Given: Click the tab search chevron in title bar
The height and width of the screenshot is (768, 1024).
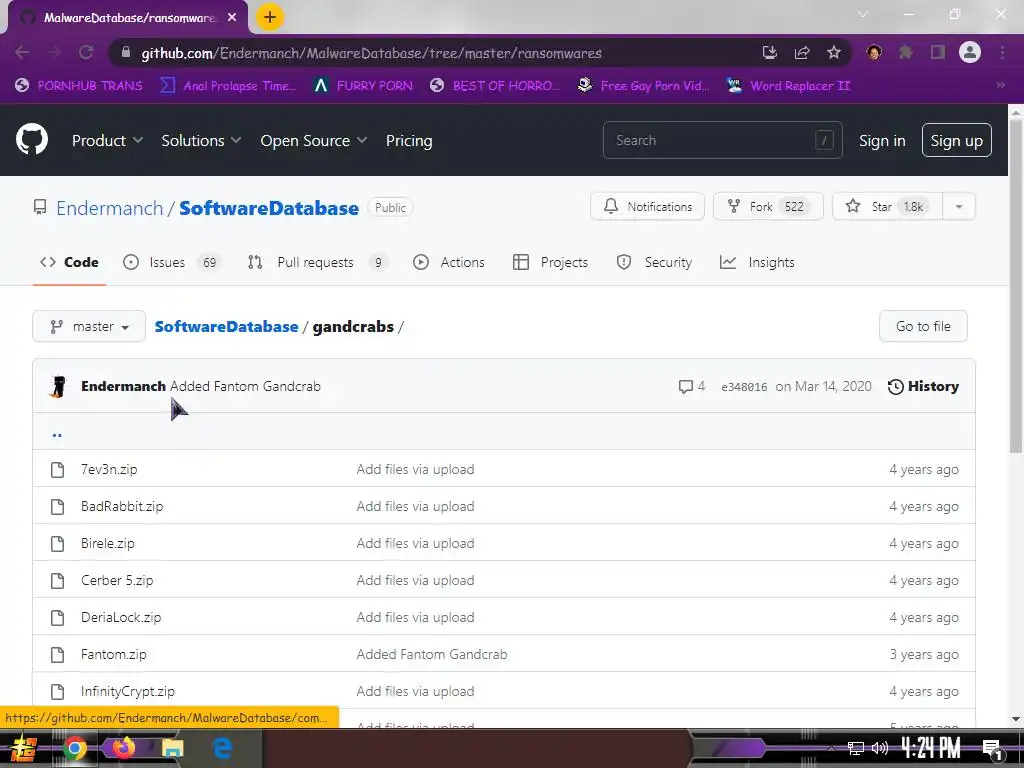Looking at the screenshot, I should click(x=863, y=14).
